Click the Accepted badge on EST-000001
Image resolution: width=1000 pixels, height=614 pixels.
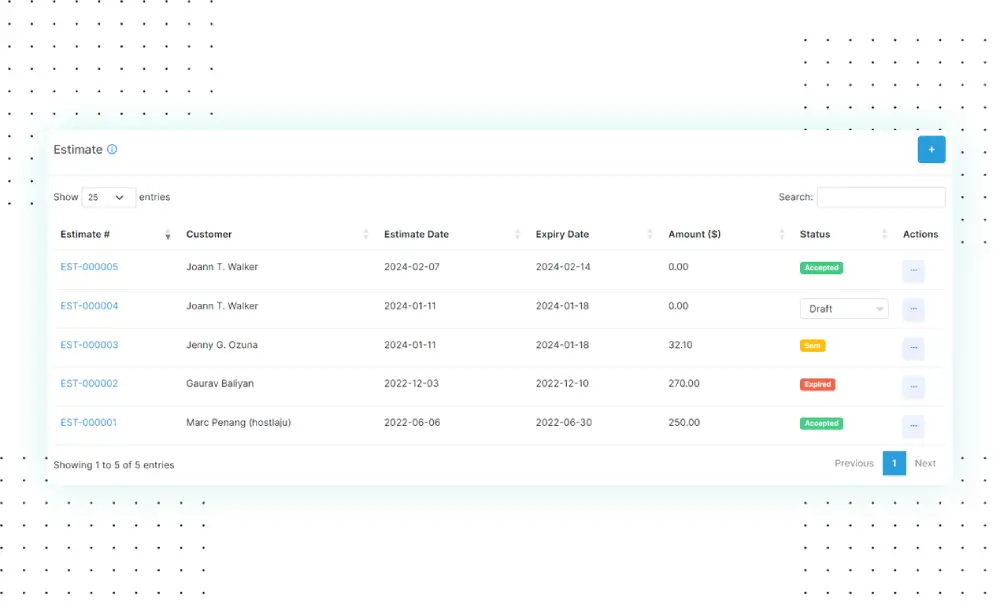tap(821, 423)
